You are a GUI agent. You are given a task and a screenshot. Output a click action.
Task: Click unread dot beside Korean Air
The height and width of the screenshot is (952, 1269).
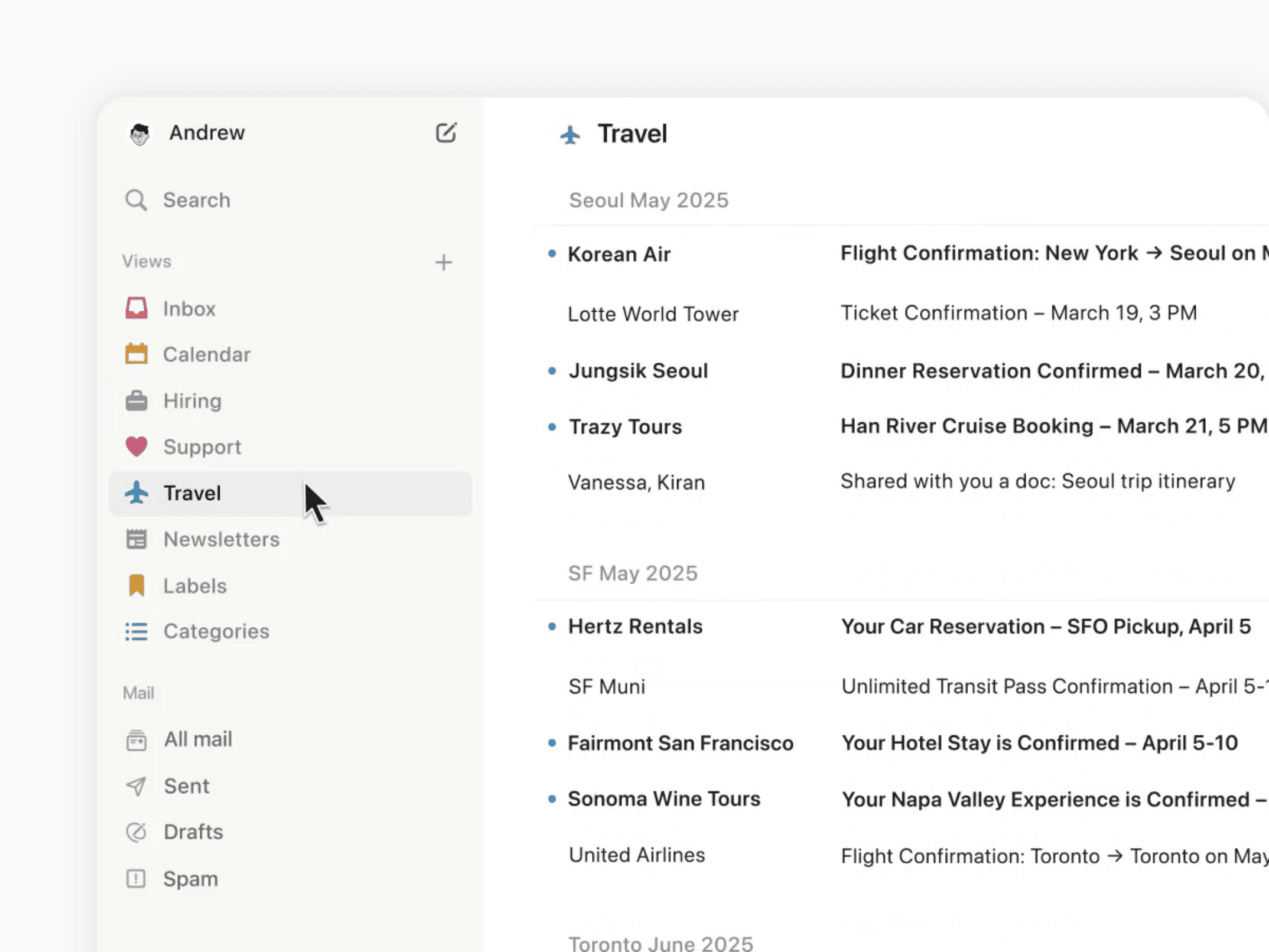click(552, 253)
